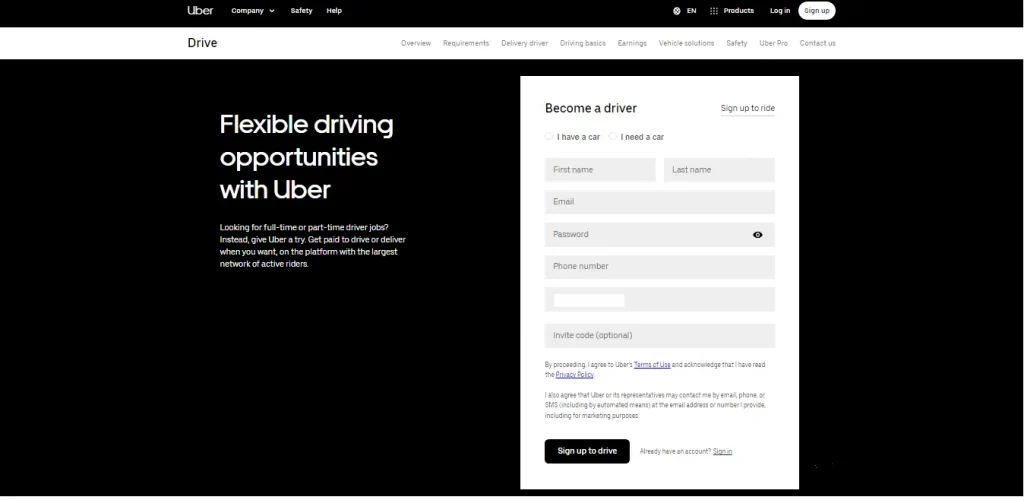Click the Sign up to drive button
Viewport: 1024px width, 500px height.
pyautogui.click(x=587, y=451)
